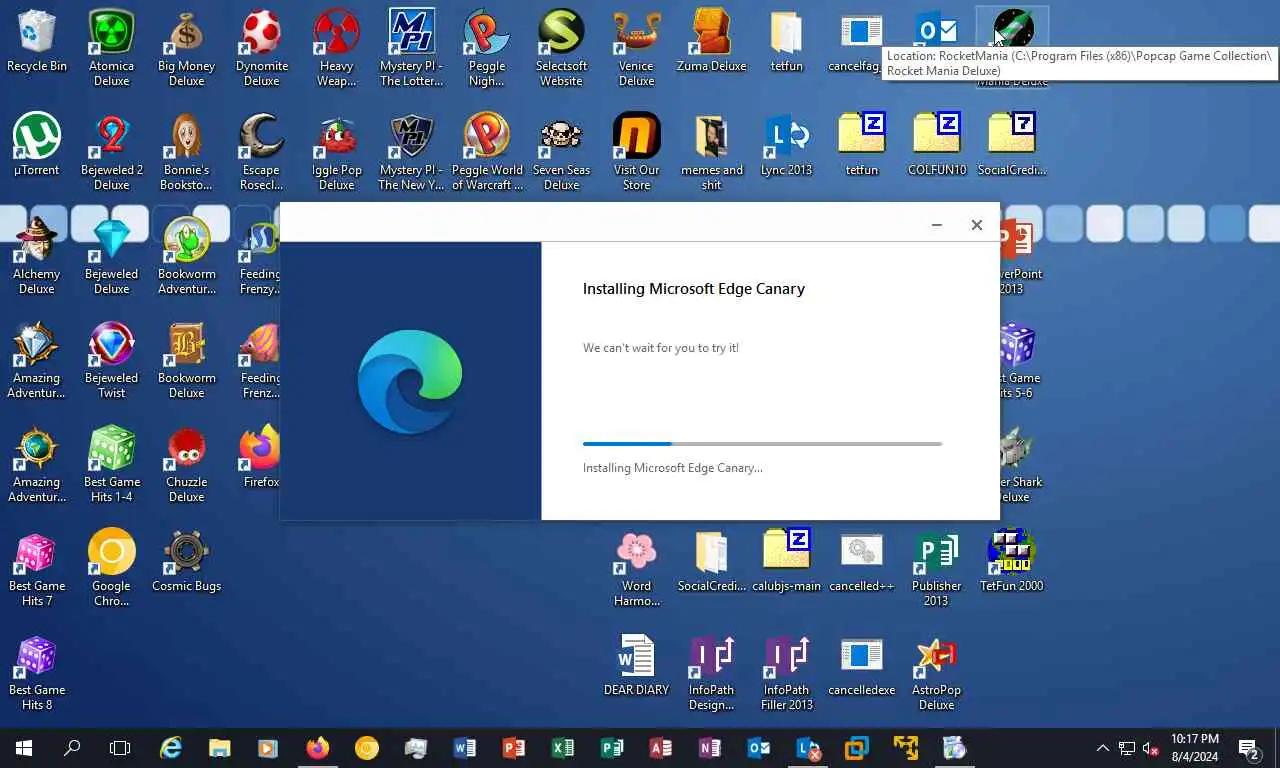This screenshot has height=768, width=1280.
Task: Launch Internet Explorer from the taskbar
Action: pos(171,748)
